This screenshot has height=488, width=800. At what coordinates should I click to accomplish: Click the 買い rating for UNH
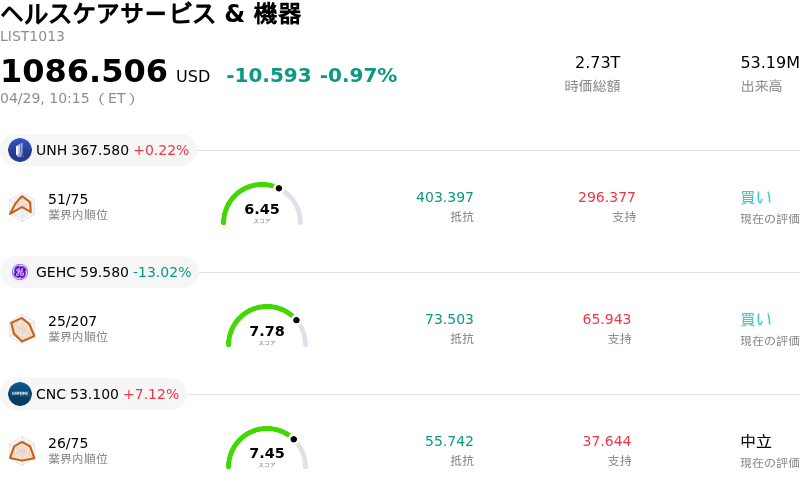[x=756, y=197]
